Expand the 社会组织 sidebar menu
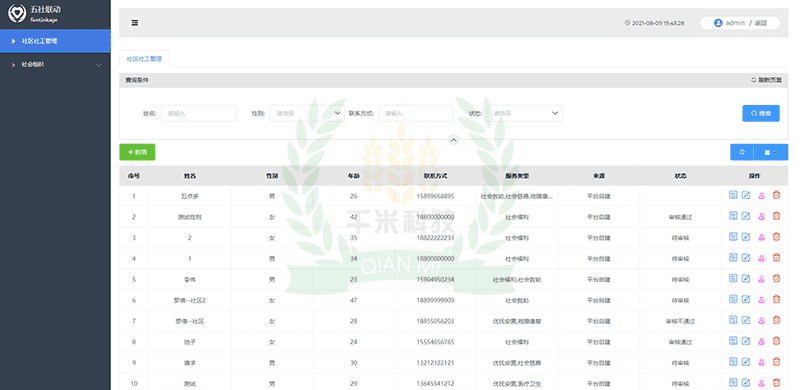800x390 pixels. [55, 65]
